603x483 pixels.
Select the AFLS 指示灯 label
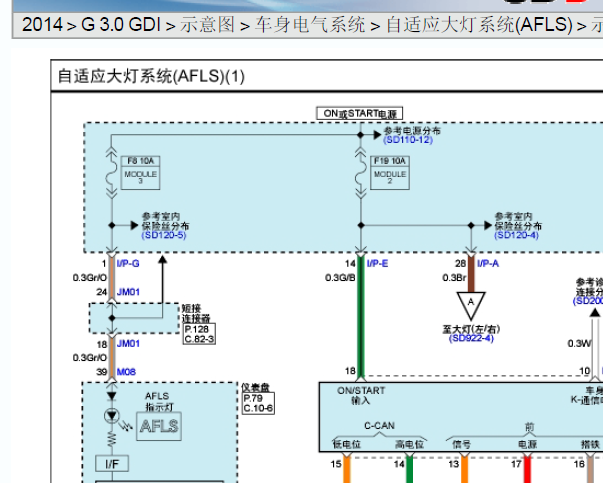click(159, 401)
